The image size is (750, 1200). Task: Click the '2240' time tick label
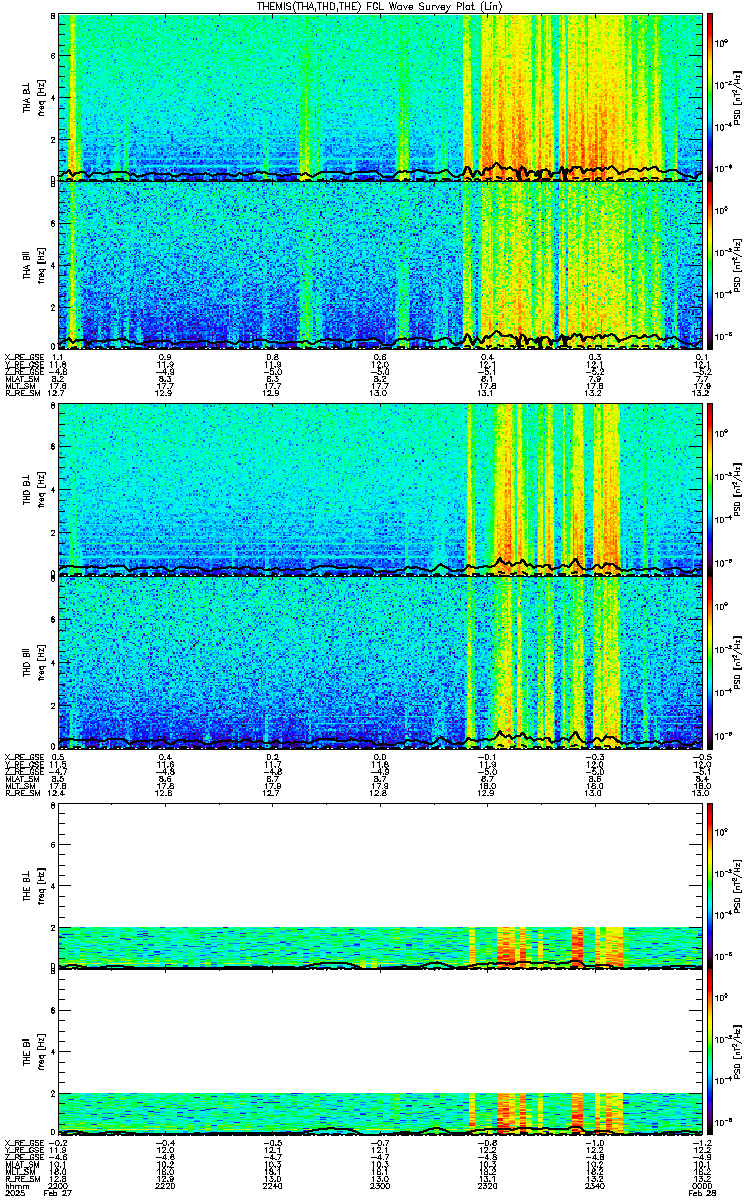[x=274, y=1188]
